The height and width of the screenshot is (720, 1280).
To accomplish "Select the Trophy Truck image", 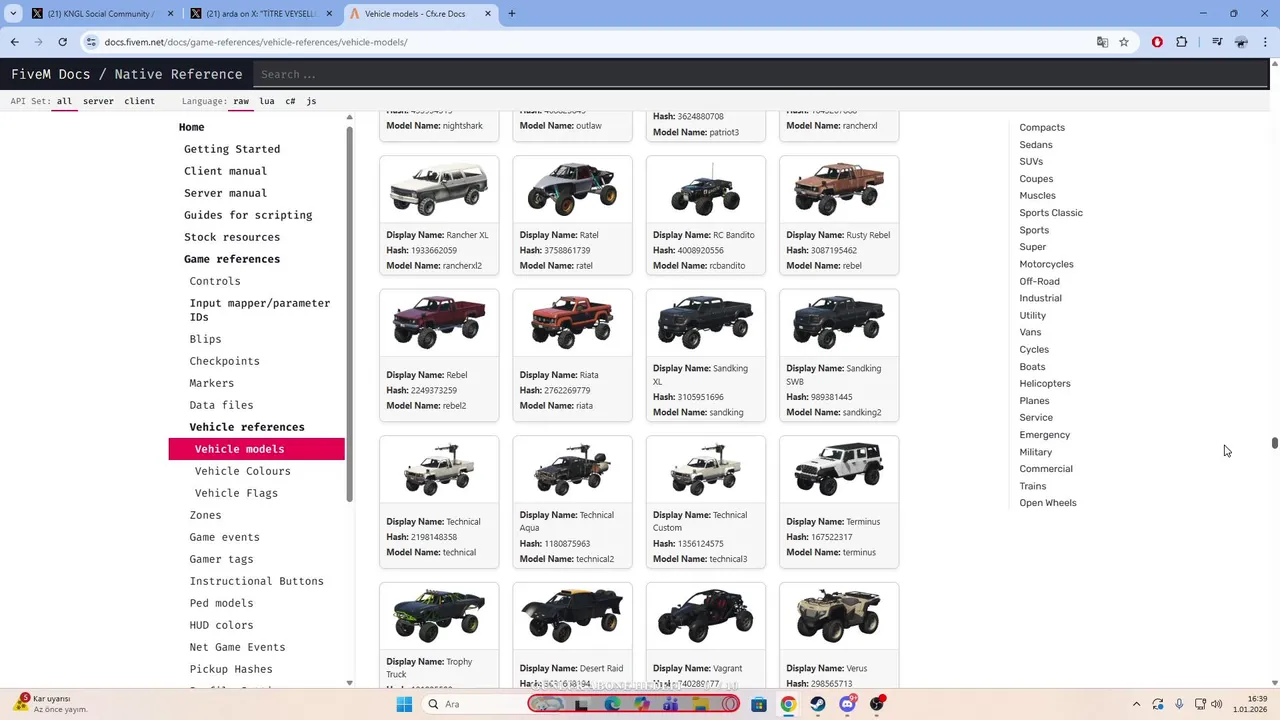I will 439,615.
